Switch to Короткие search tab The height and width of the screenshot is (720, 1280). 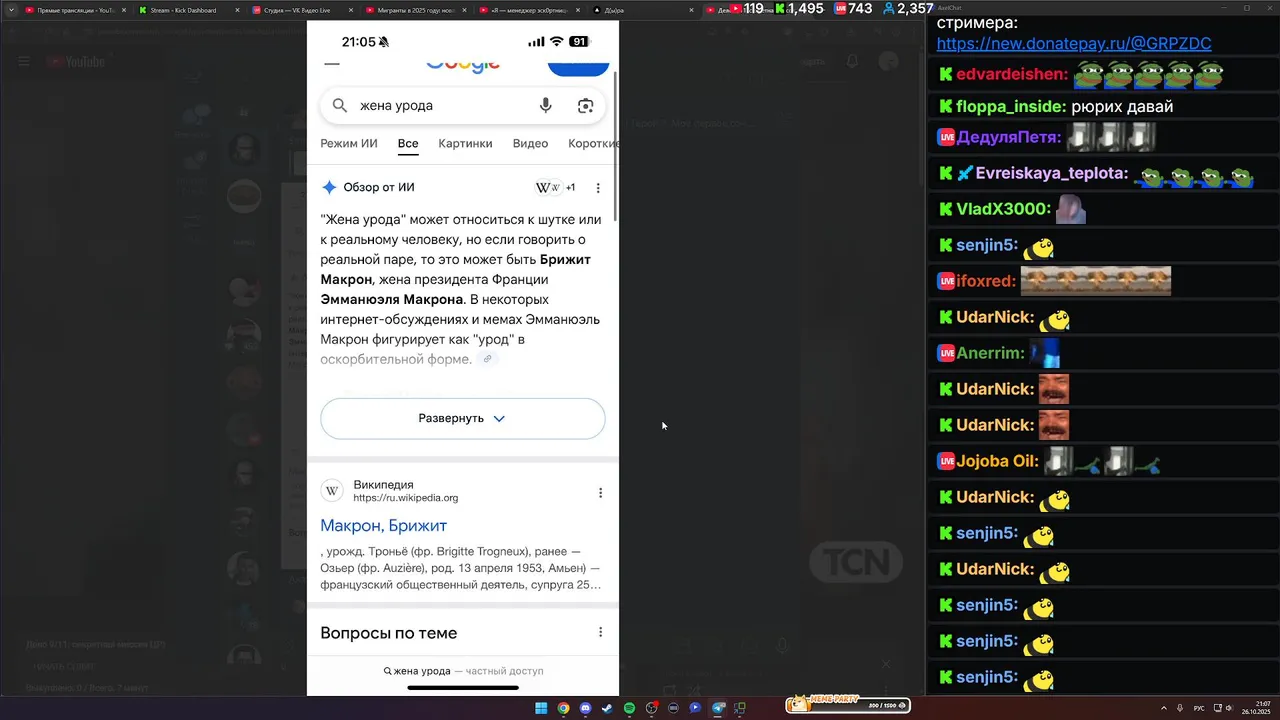click(593, 143)
